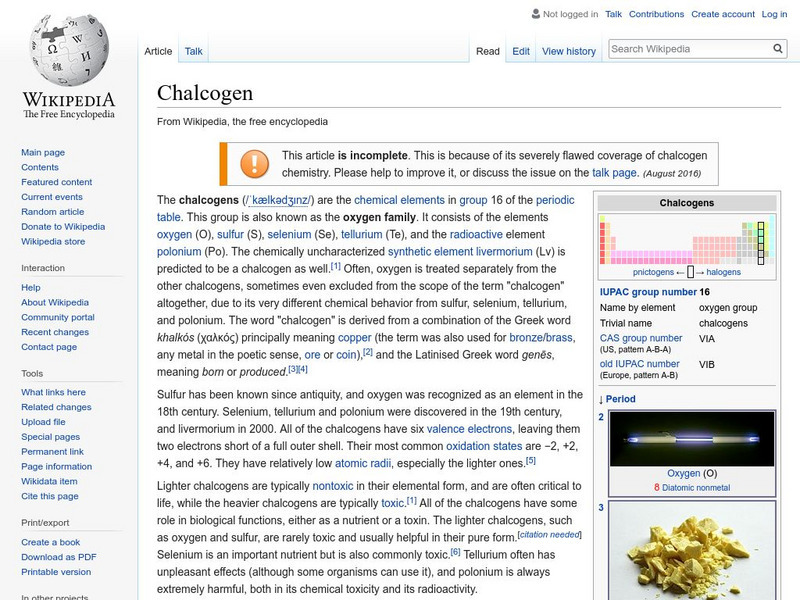This screenshot has height=600, width=800.
Task: Open the yellow sulfur sample image
Action: [692, 551]
